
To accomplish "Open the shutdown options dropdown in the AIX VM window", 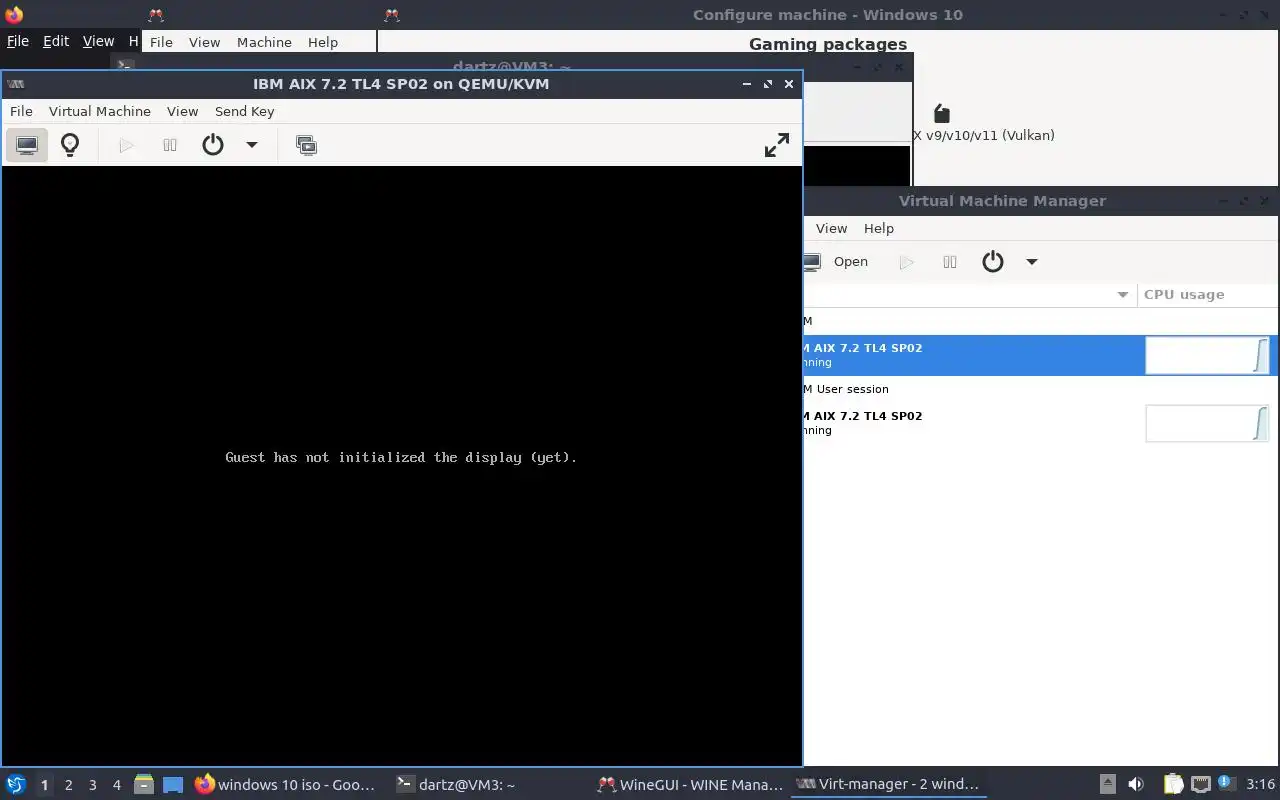I will pos(252,145).
